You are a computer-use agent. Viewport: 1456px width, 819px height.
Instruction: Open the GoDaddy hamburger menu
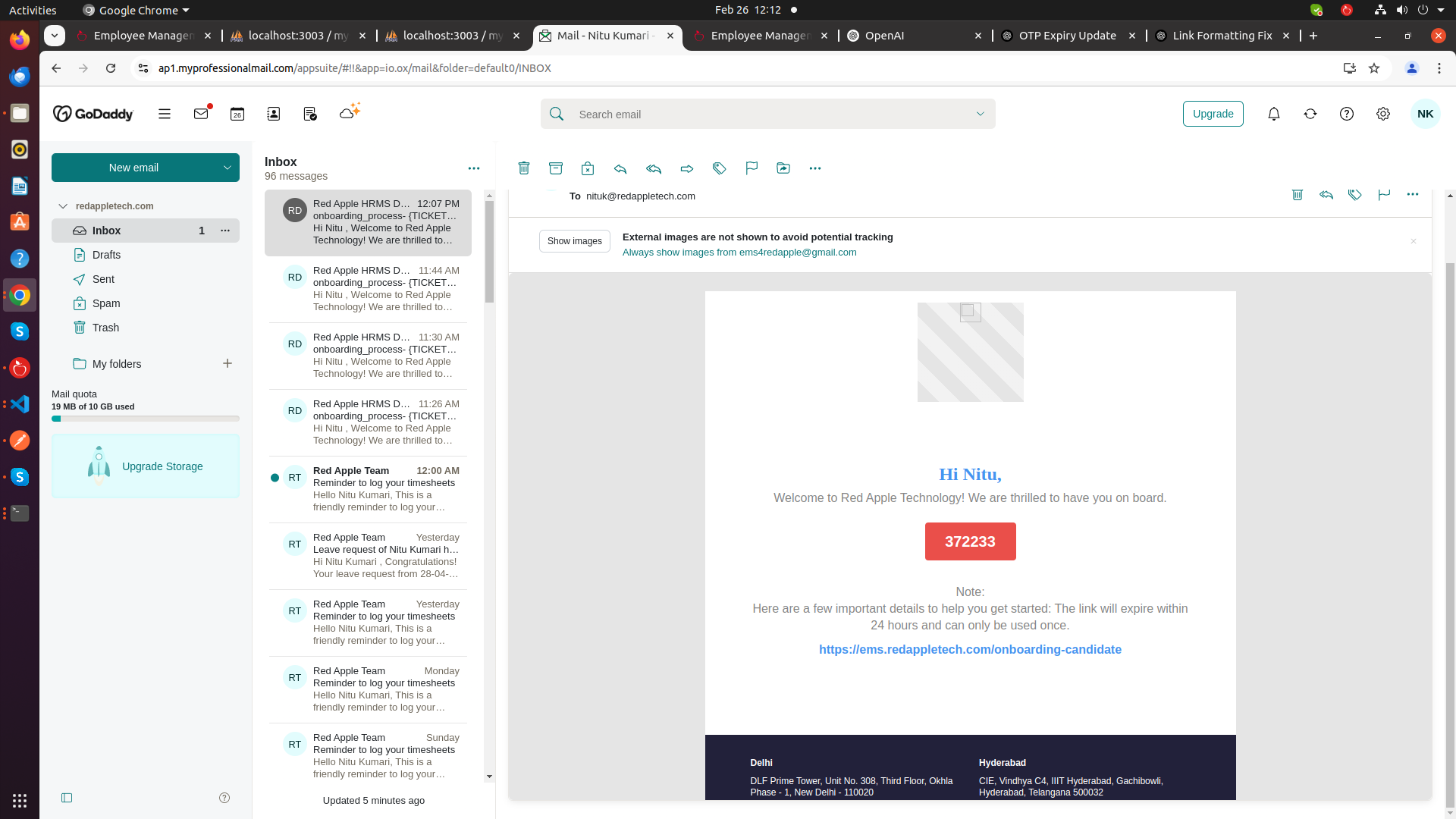pyautogui.click(x=165, y=114)
